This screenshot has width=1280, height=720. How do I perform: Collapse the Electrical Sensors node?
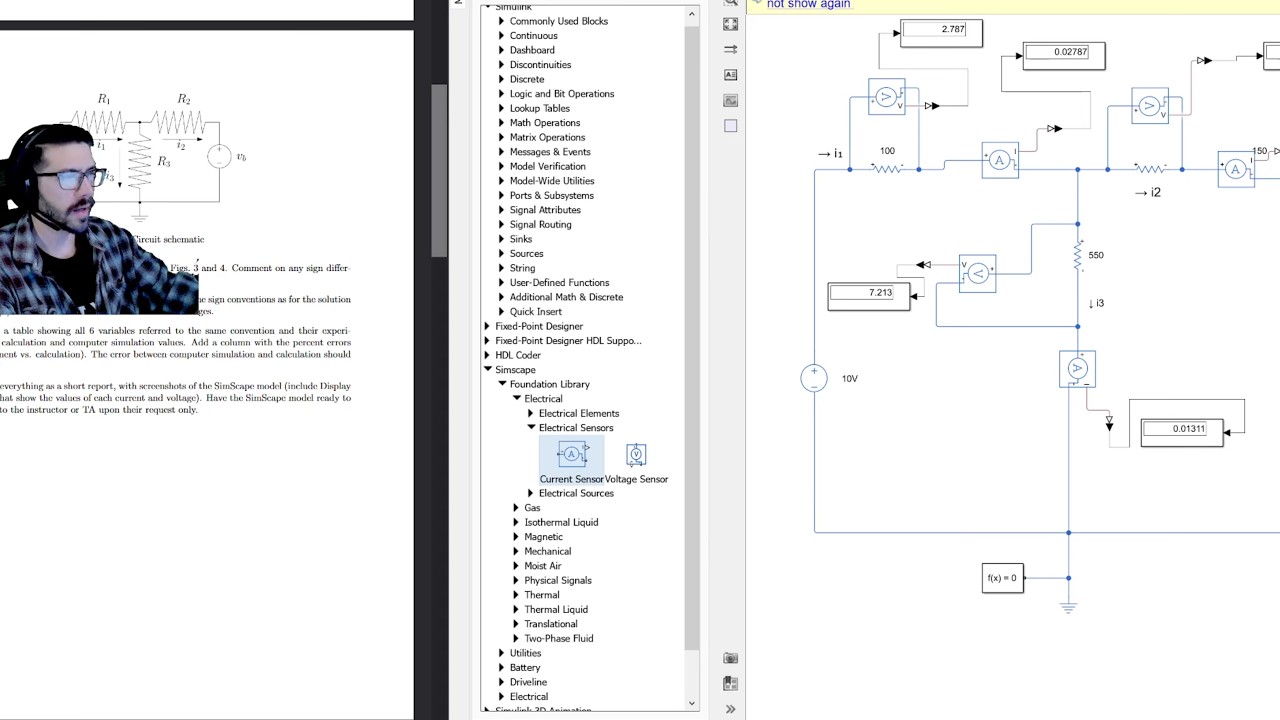[x=531, y=428]
